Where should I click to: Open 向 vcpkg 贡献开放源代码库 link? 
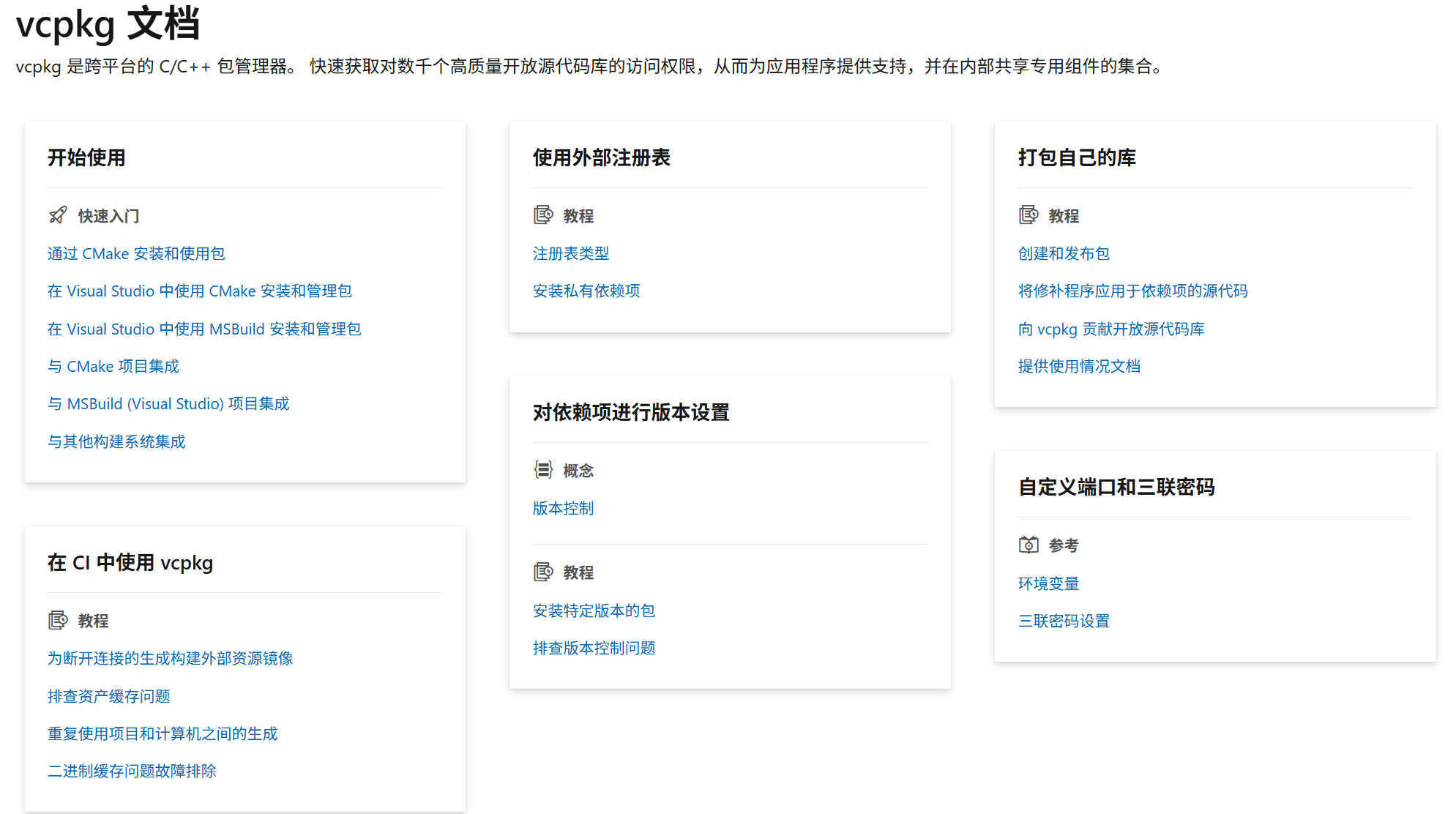[x=1111, y=329]
